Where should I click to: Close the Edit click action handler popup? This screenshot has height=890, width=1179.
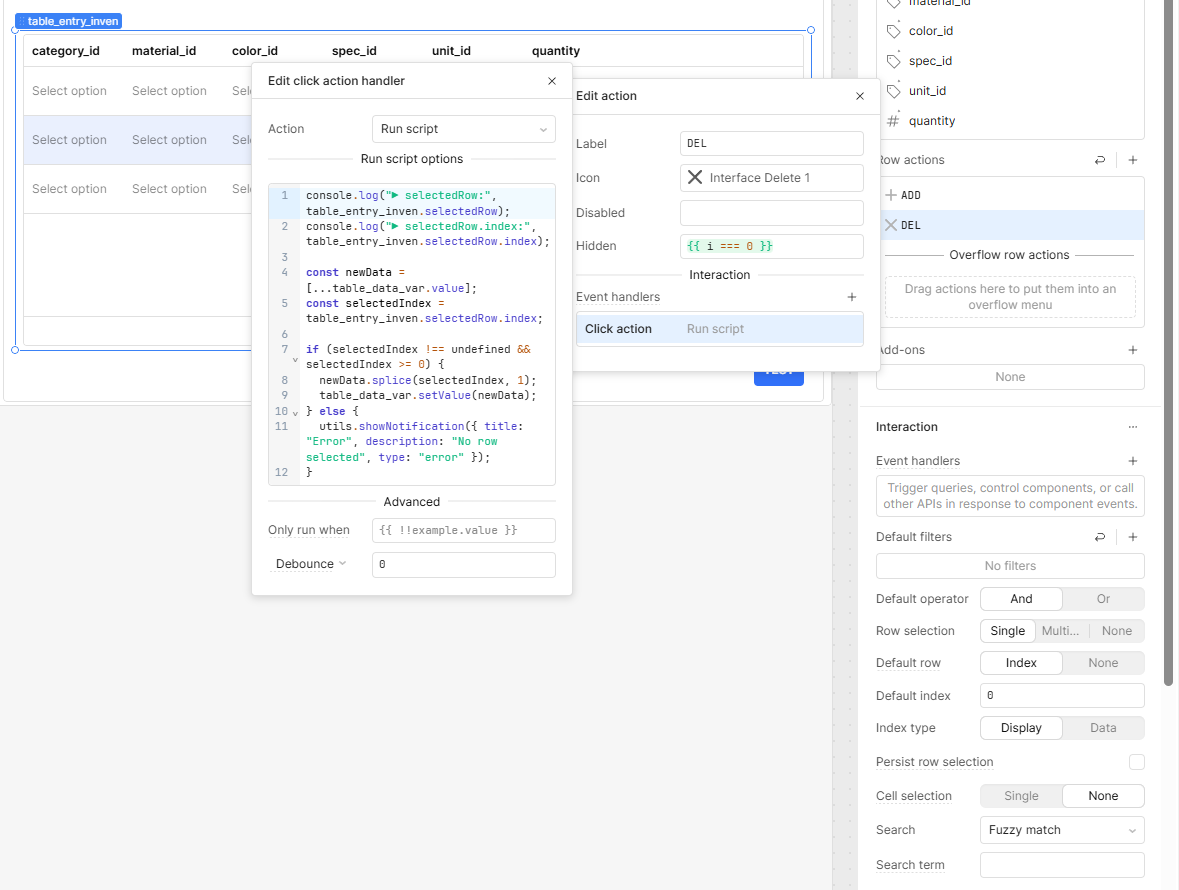pos(552,81)
